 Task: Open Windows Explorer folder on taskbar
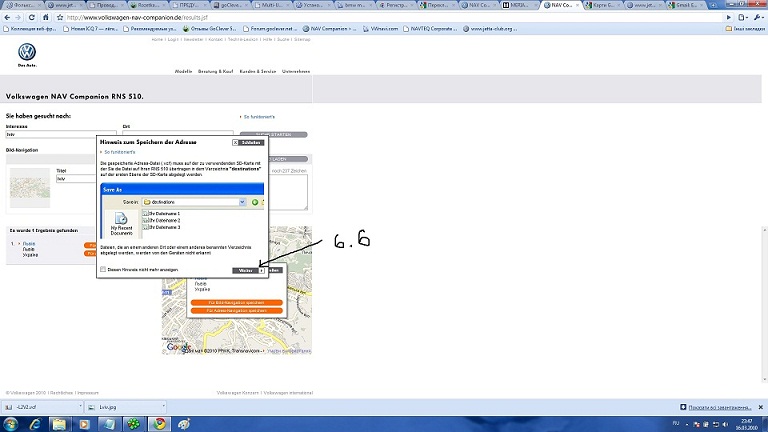point(59,424)
